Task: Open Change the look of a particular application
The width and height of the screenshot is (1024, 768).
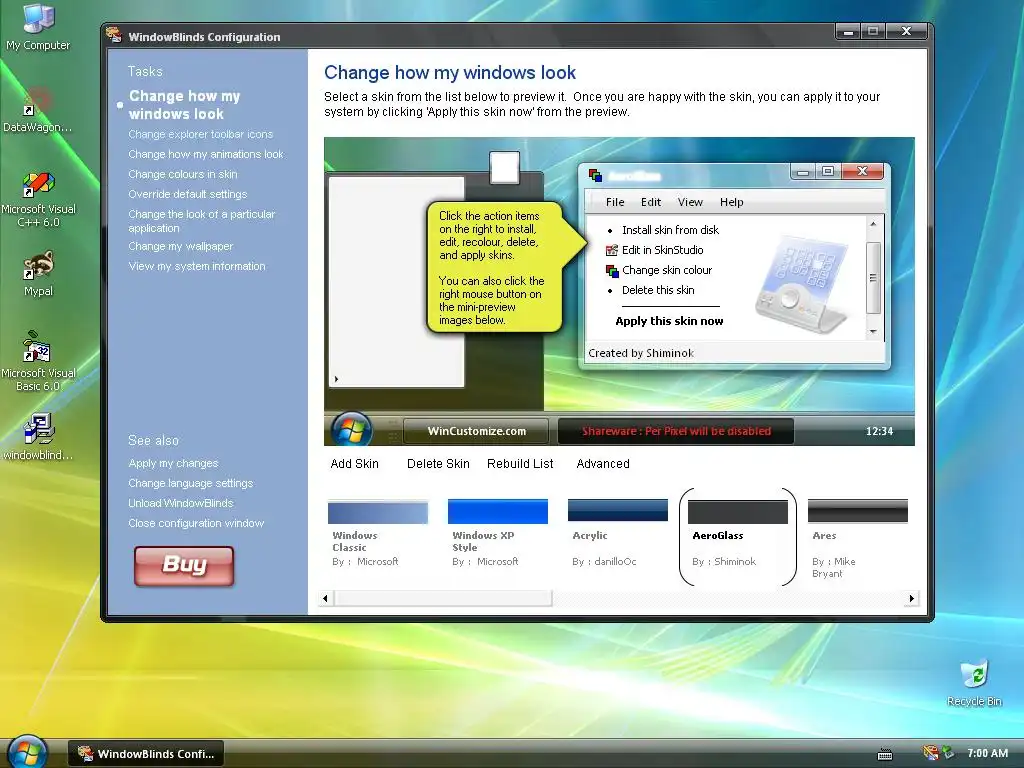Action: tap(201, 221)
